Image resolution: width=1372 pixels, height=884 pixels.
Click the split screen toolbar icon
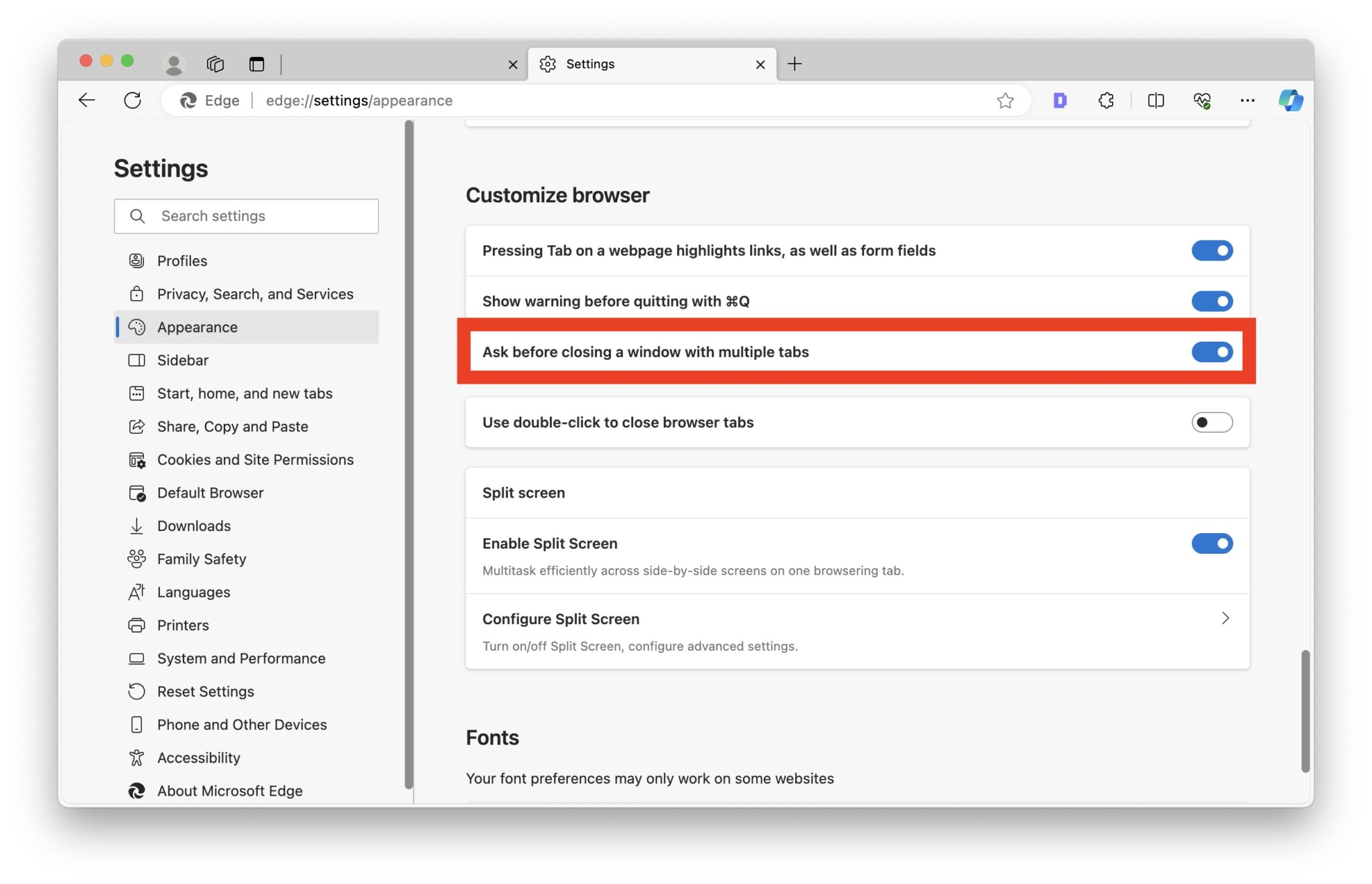(x=1155, y=100)
